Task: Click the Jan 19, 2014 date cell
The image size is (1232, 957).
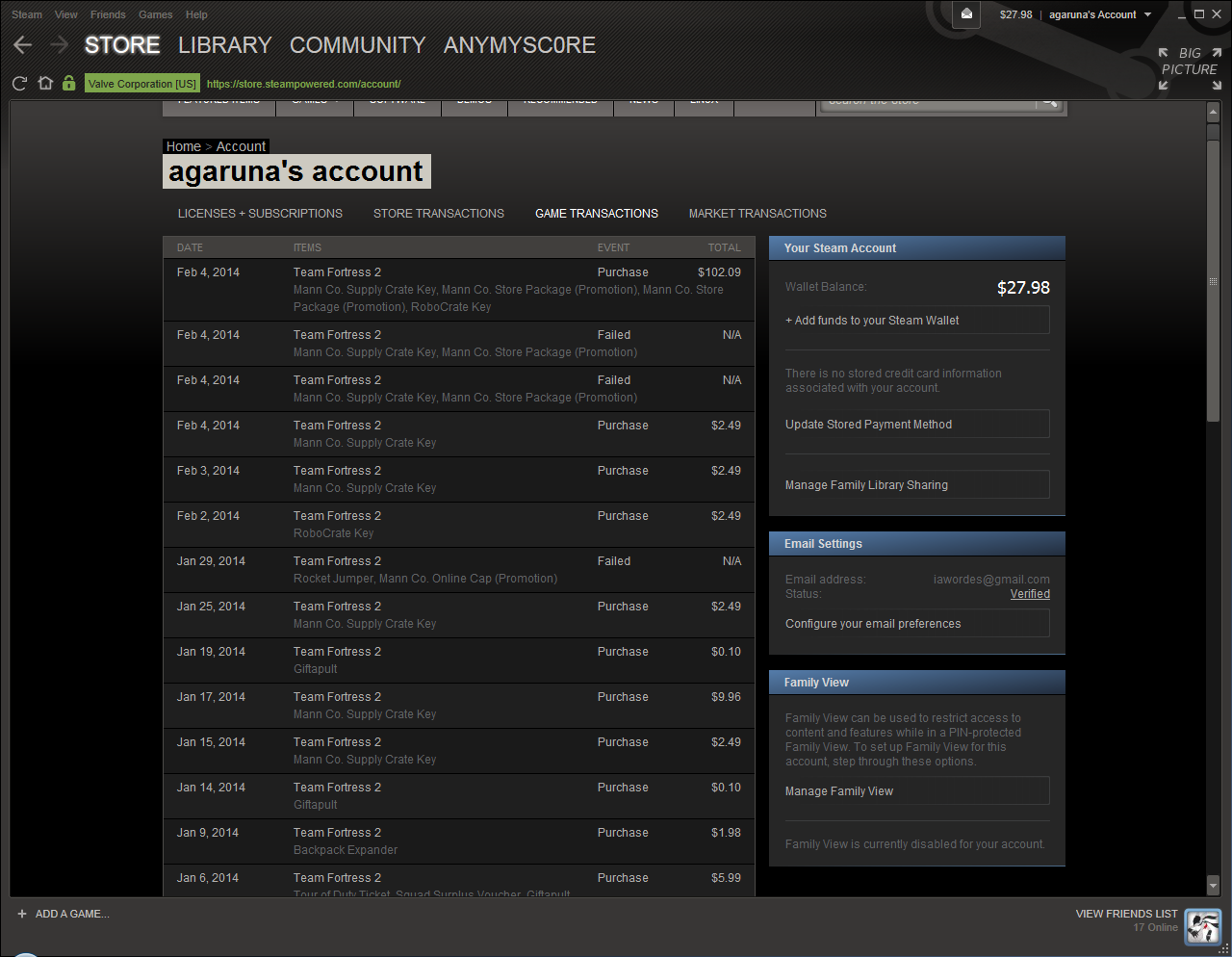Action: pos(211,652)
